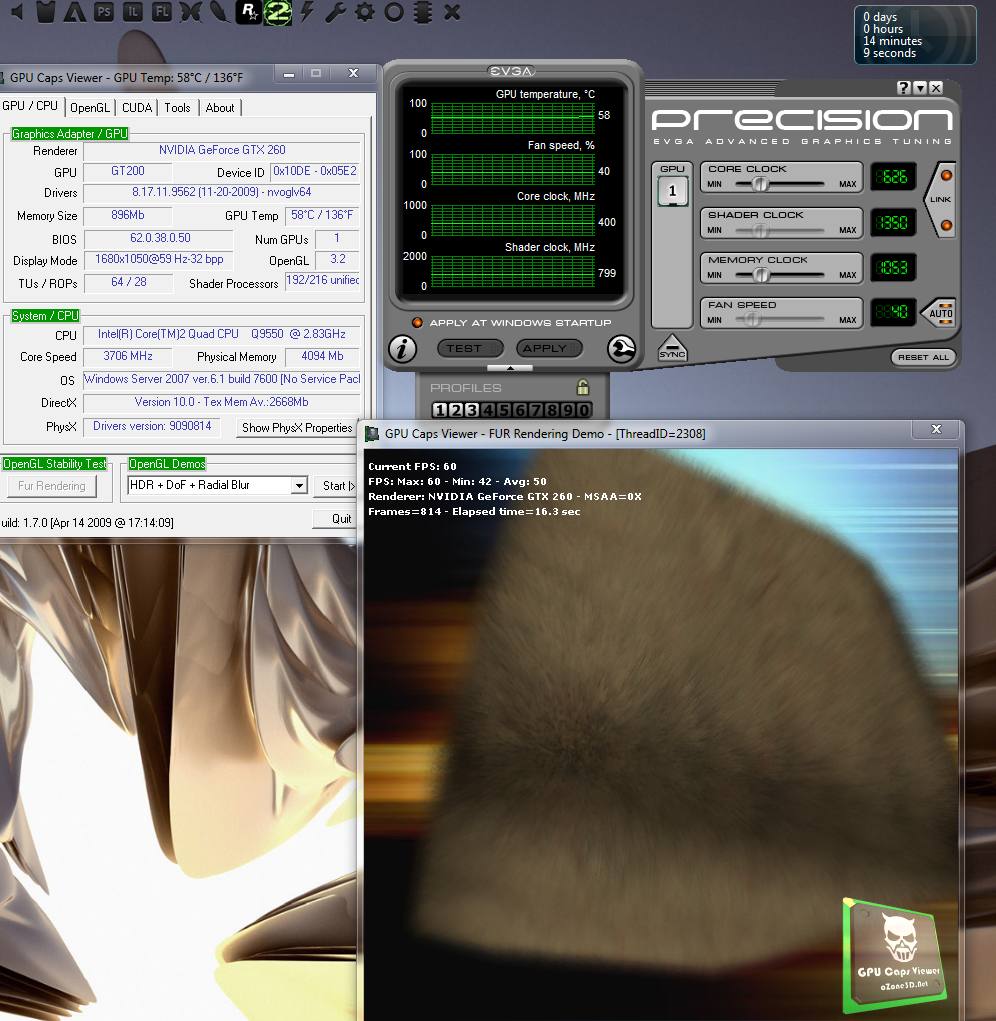Open Precision dropdown arrow in title bar
Viewport: 996px width, 1021px height.
(919, 88)
